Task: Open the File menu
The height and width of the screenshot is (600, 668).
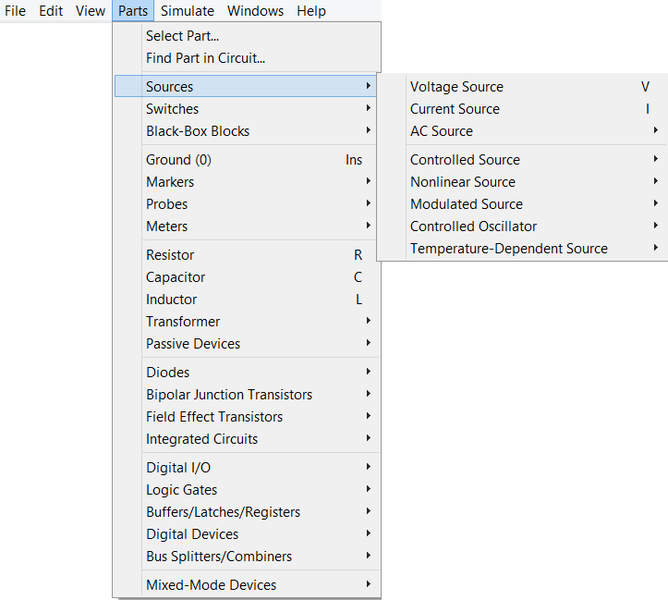Action: point(15,11)
